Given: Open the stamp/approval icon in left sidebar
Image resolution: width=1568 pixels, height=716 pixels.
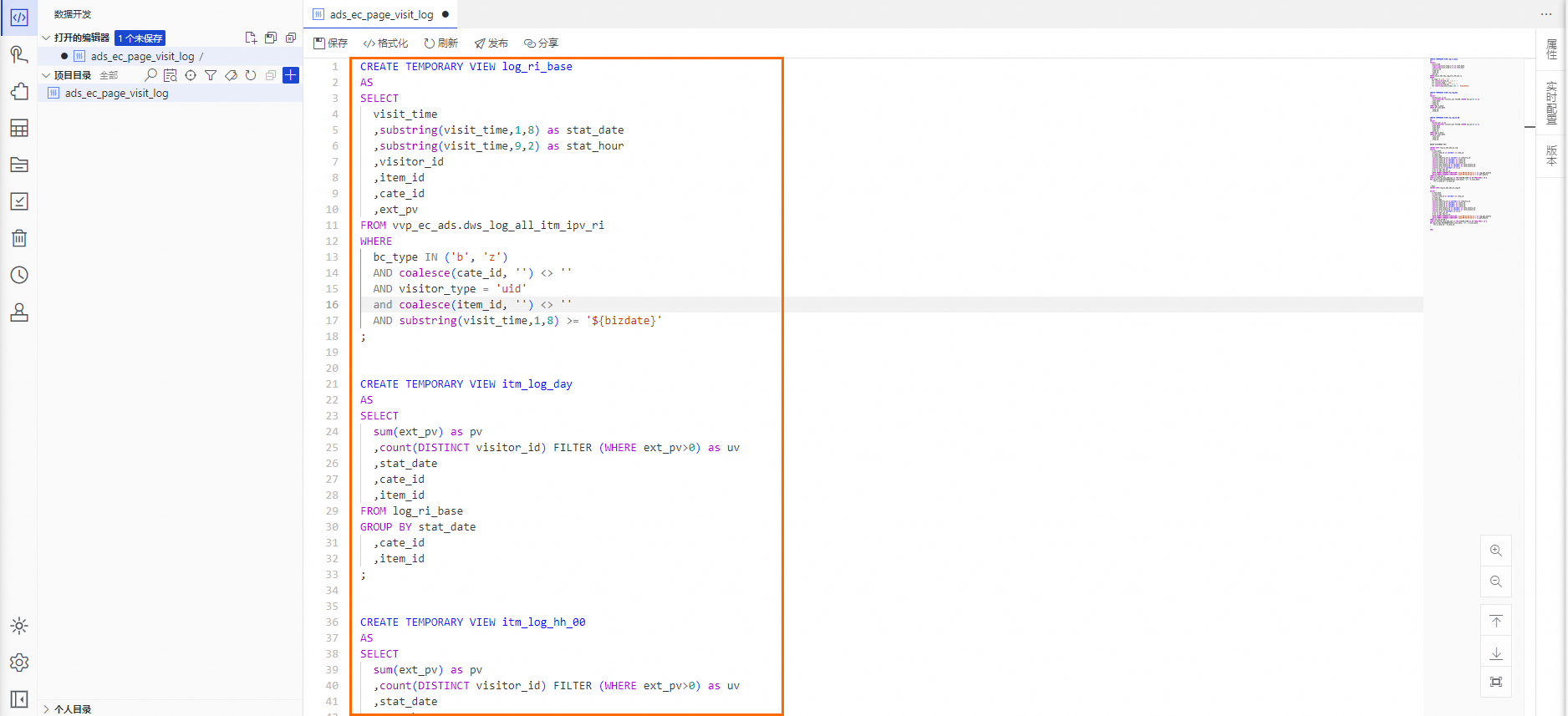Looking at the screenshot, I should tap(19, 312).
